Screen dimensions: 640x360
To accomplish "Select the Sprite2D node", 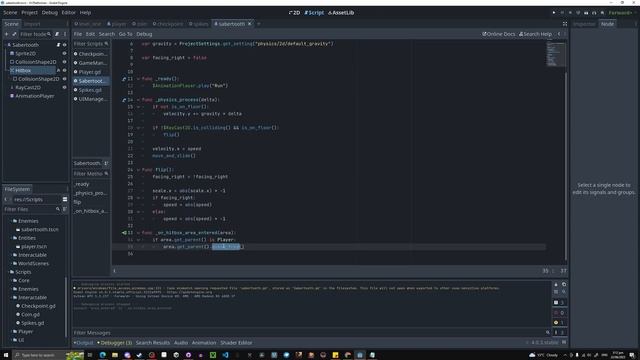I will coord(25,53).
